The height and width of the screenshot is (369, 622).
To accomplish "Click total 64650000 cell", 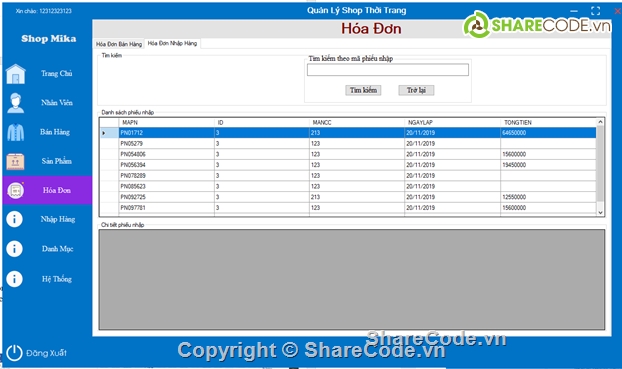I will pyautogui.click(x=548, y=133).
